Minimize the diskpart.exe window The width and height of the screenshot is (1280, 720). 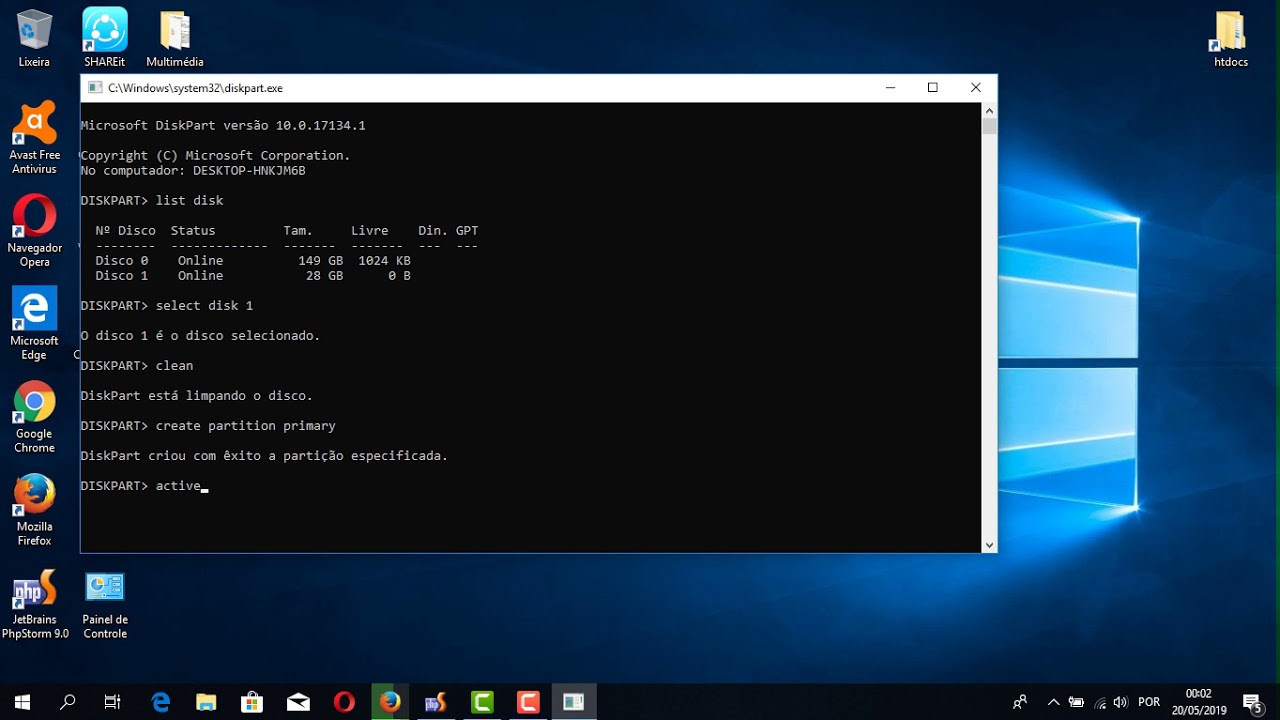pyautogui.click(x=890, y=88)
